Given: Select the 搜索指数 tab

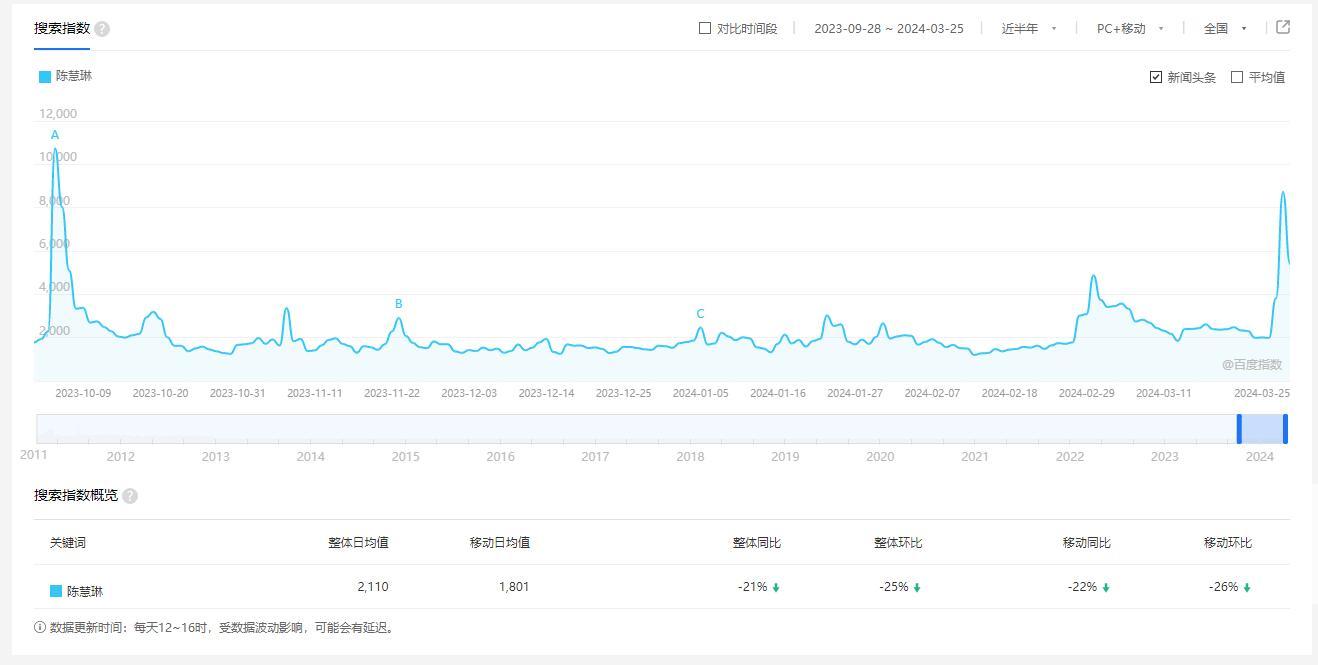Looking at the screenshot, I should (62, 28).
